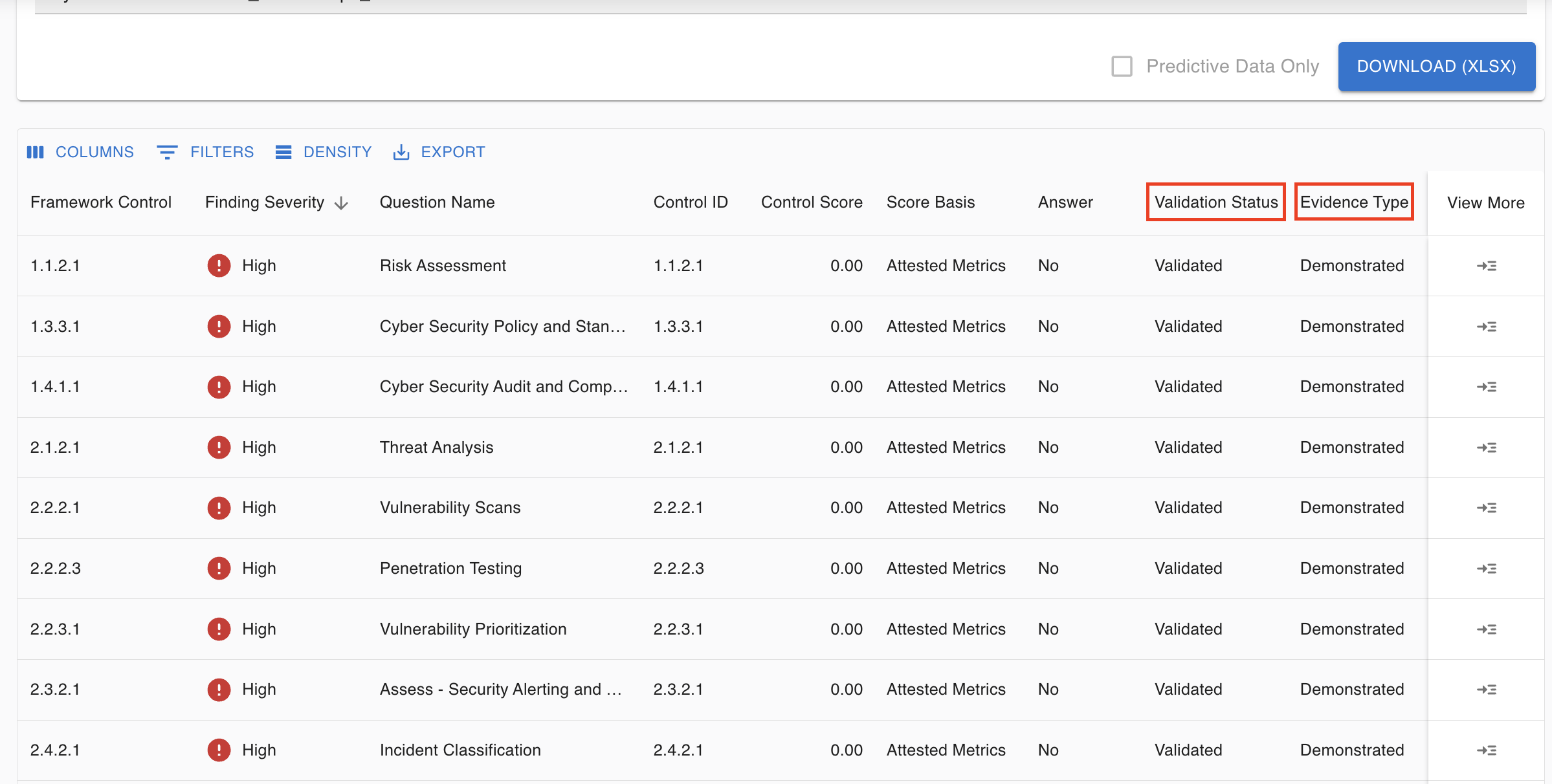The height and width of the screenshot is (784, 1552).
Task: Select the Vulnerability Scans question name
Action: (450, 508)
